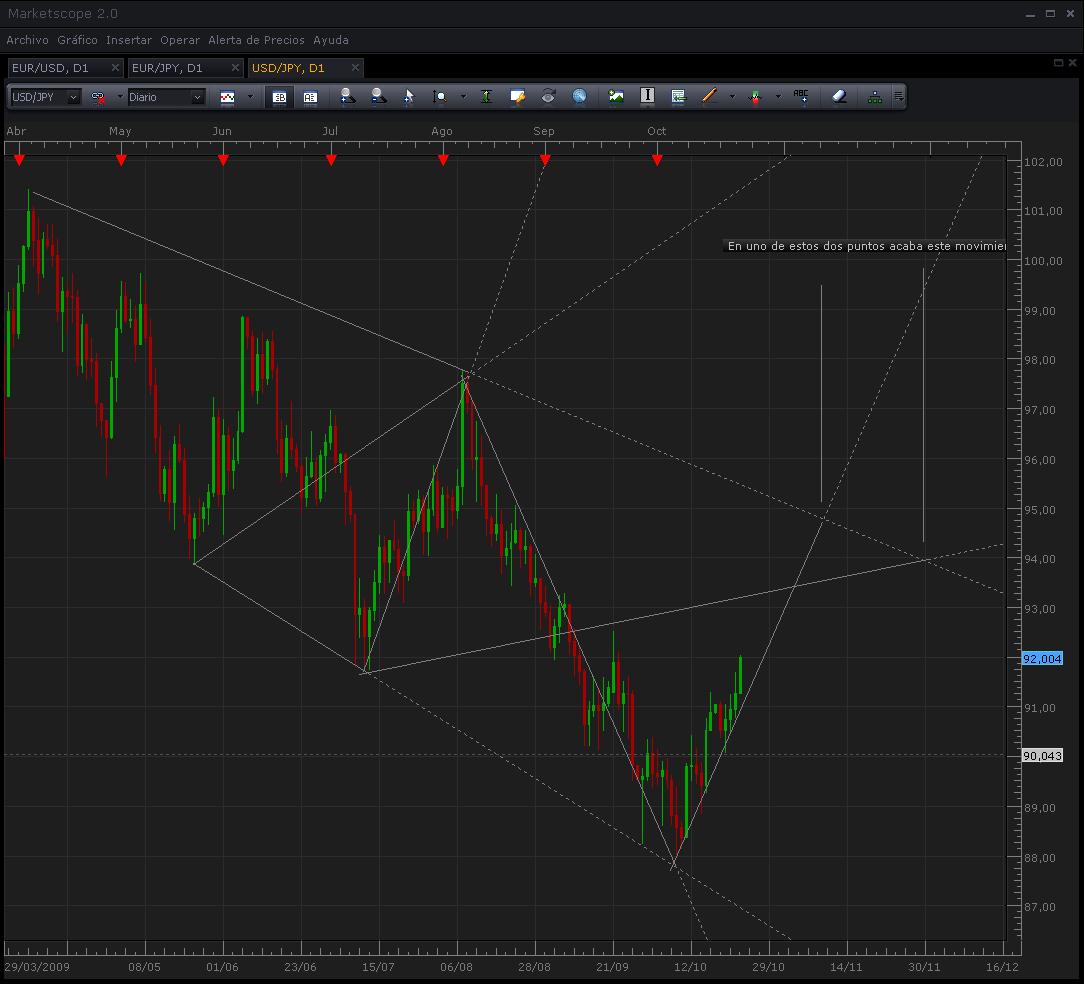Click the data table green arrow icon
The width and height of the screenshot is (1085, 987).
point(678,97)
